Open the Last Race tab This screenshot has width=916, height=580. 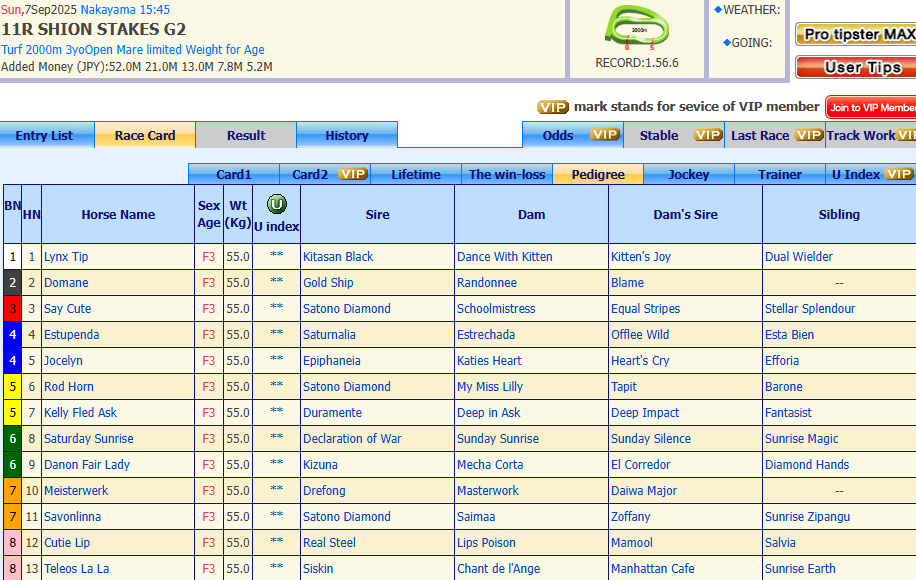pyautogui.click(x=775, y=135)
